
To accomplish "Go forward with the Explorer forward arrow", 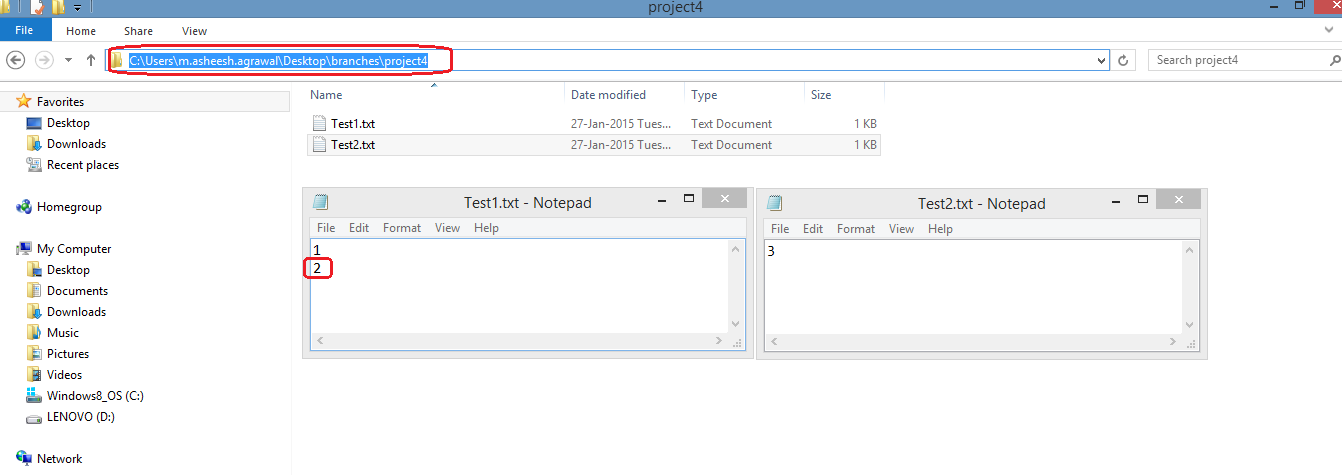I will (x=43, y=60).
